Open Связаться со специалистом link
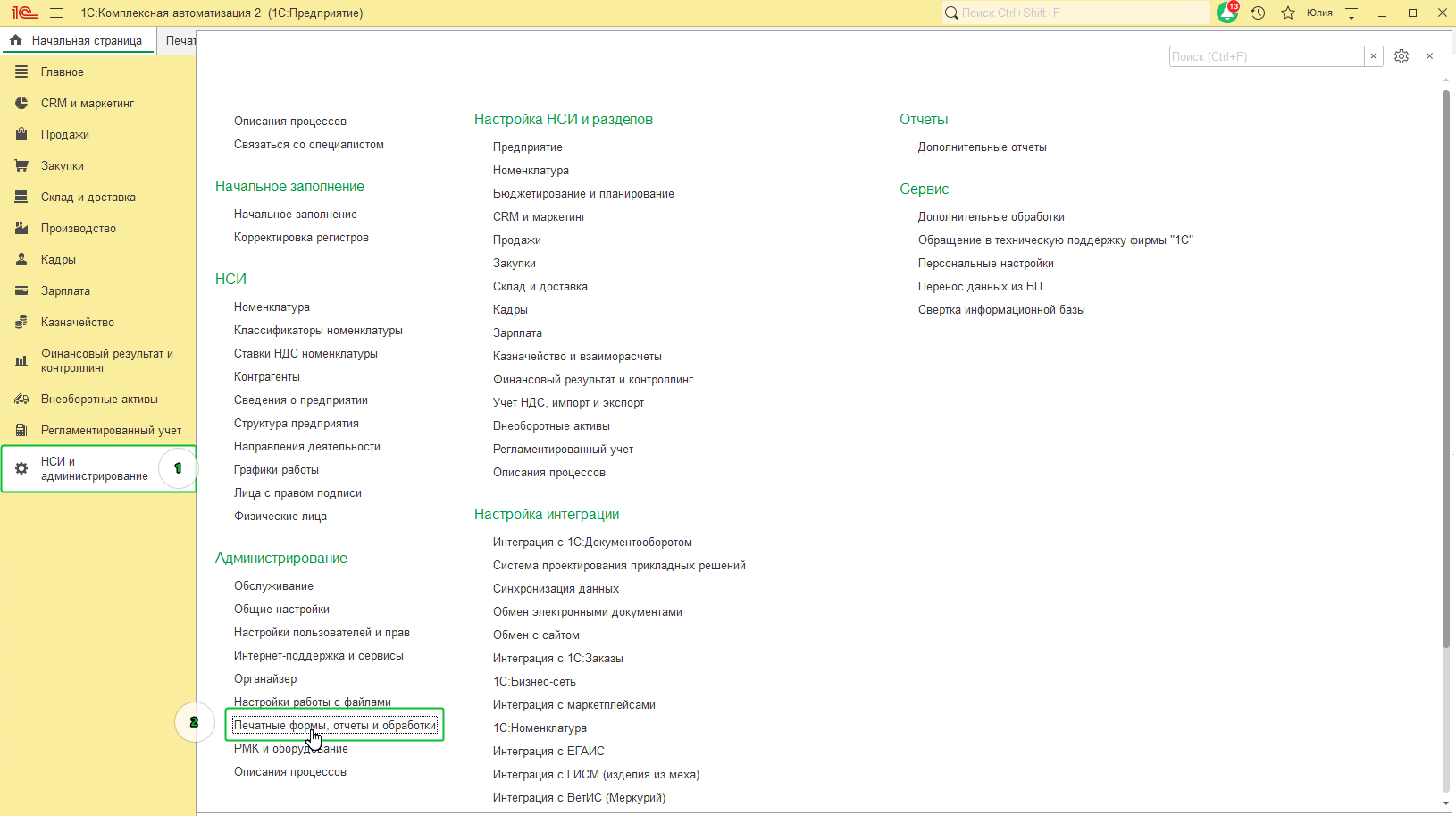1456x816 pixels. 309,144
